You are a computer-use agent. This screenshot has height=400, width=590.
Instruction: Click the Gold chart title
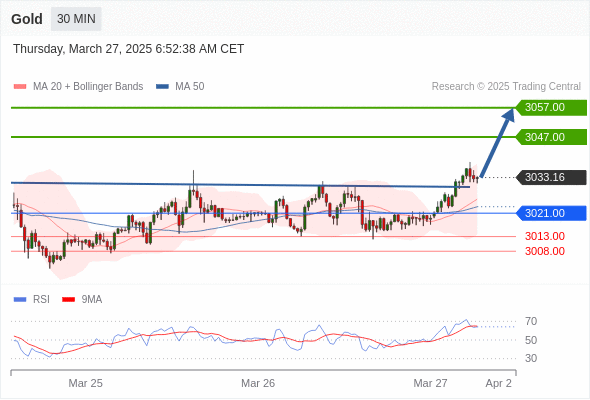[x=27, y=19]
